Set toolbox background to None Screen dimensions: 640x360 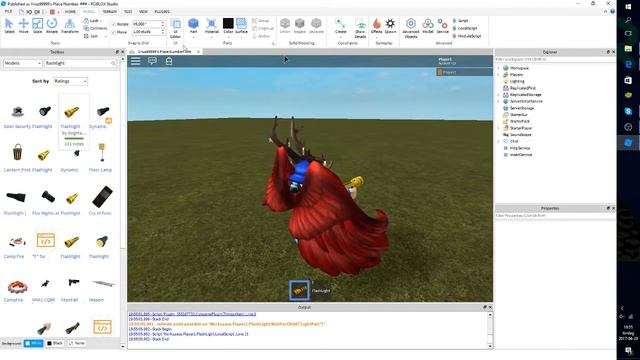(77, 343)
